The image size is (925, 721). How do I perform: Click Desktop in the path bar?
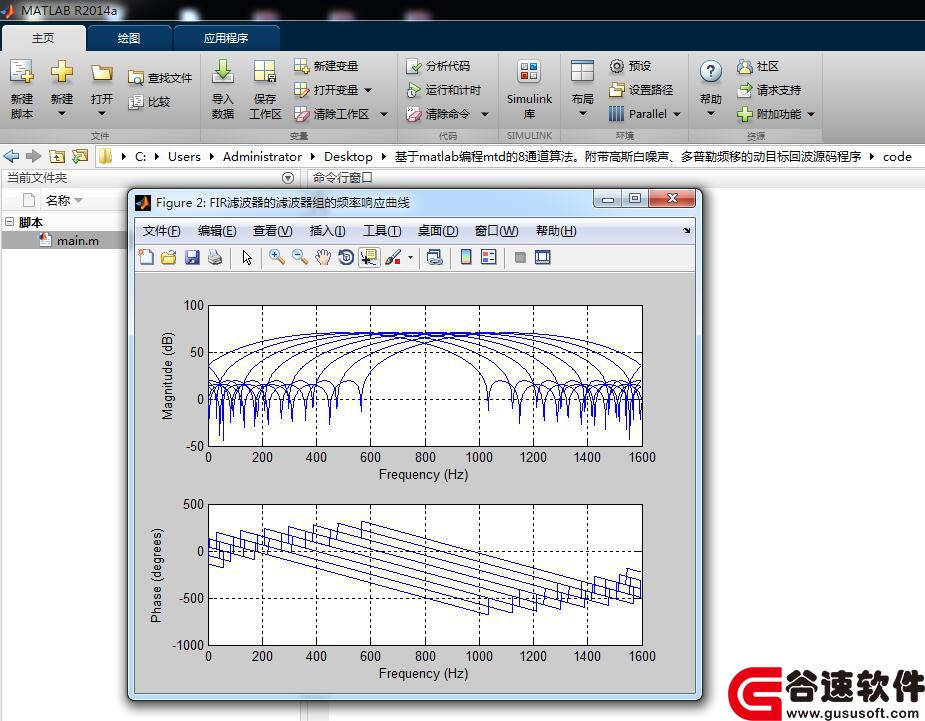[x=348, y=157]
